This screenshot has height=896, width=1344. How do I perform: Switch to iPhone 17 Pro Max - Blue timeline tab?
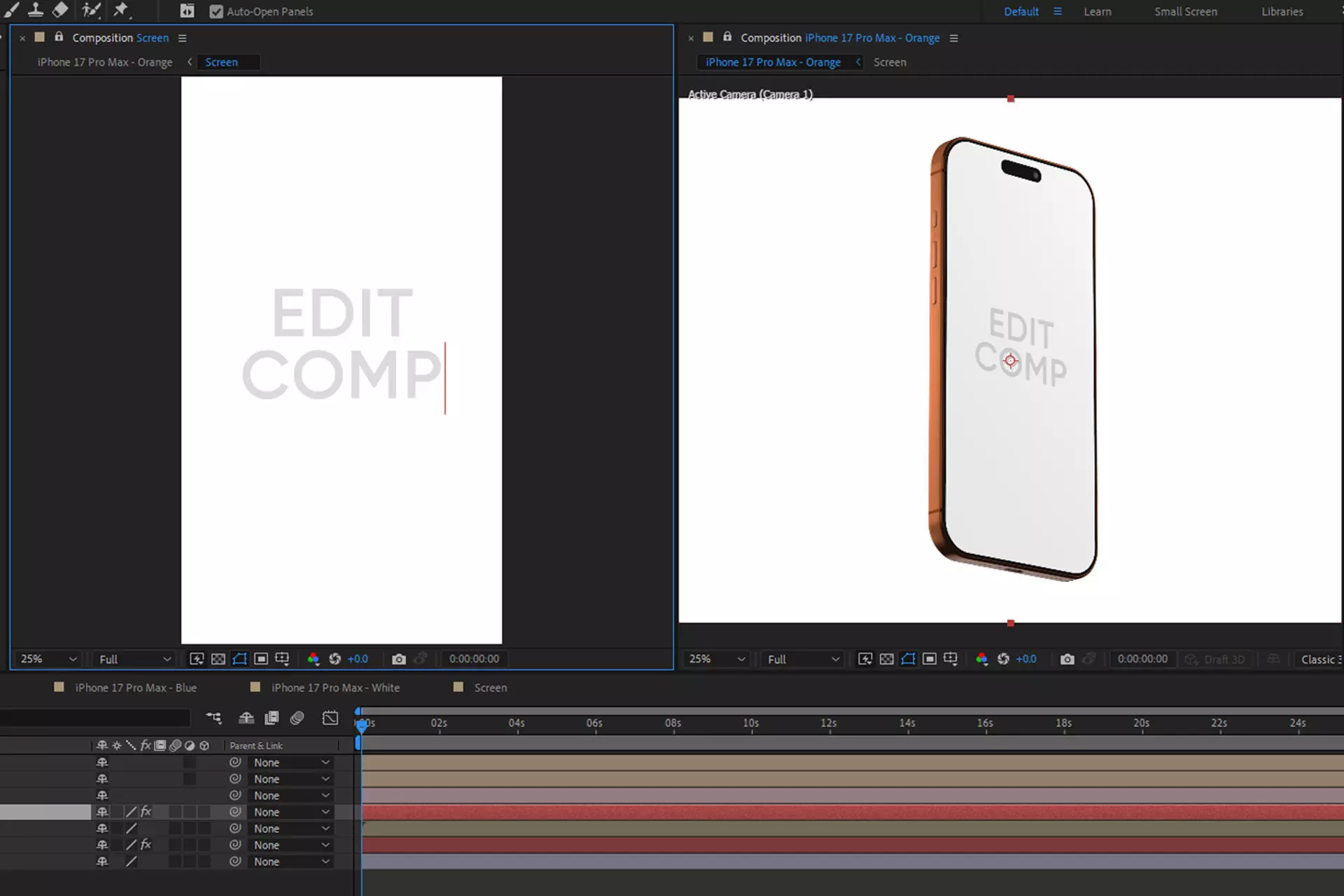(135, 687)
